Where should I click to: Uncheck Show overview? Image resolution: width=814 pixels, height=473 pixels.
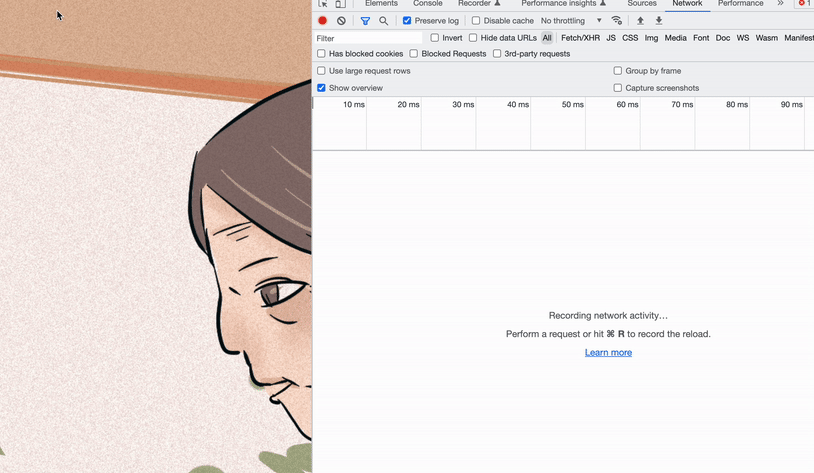(x=321, y=88)
